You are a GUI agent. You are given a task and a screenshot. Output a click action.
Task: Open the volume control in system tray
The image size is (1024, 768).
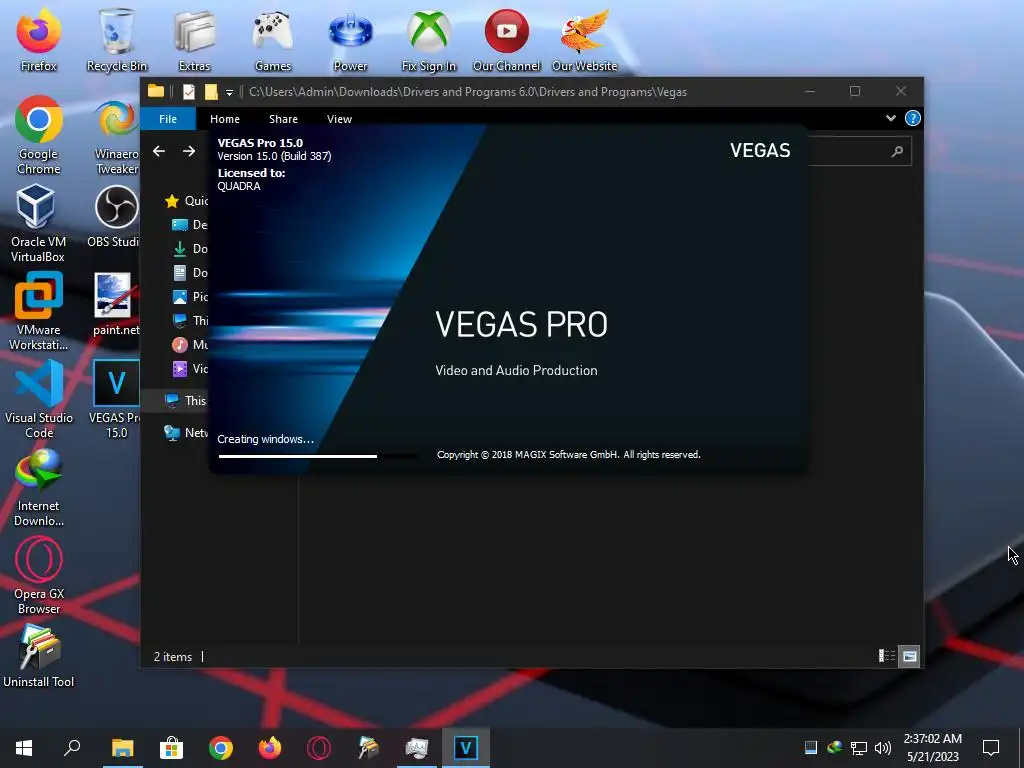[883, 748]
